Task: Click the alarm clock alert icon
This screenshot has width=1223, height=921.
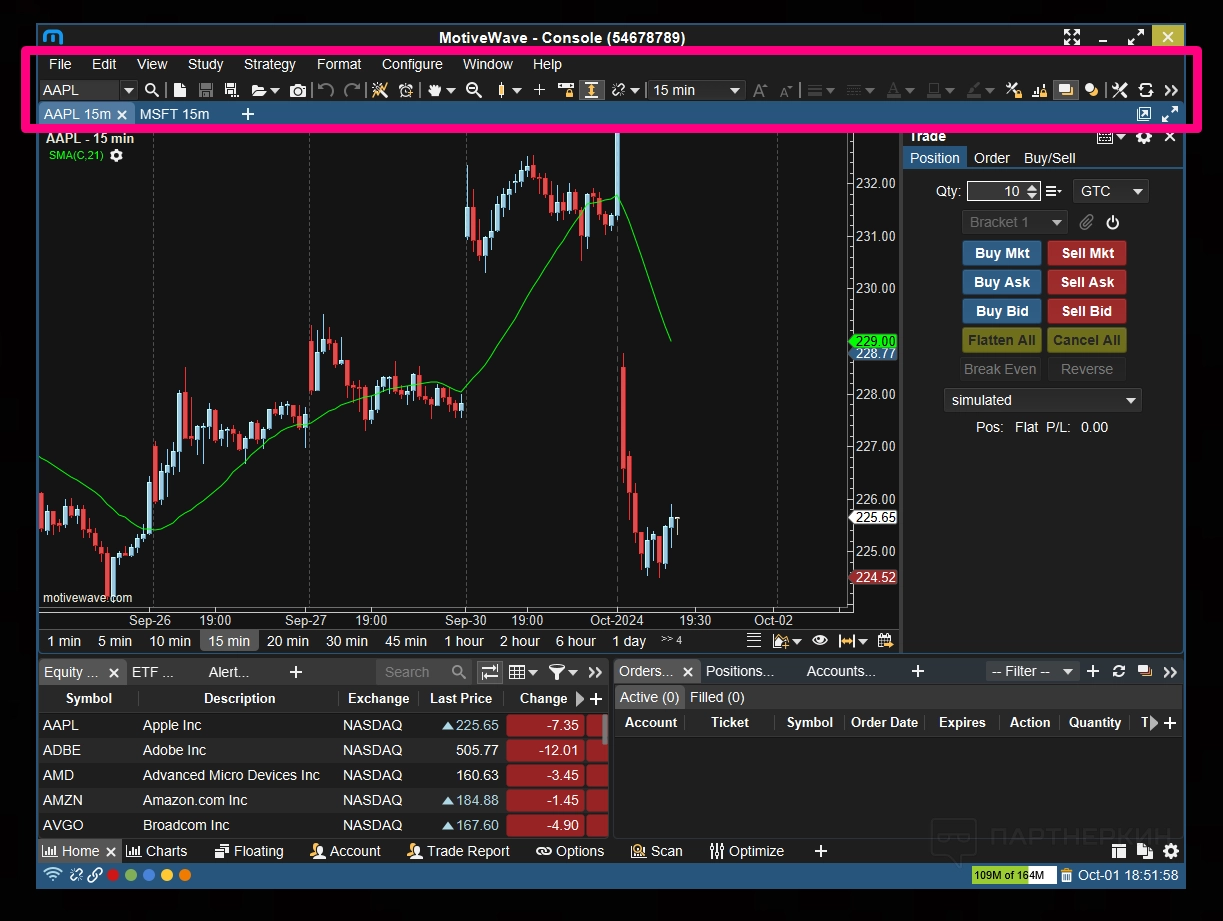Action: (406, 90)
